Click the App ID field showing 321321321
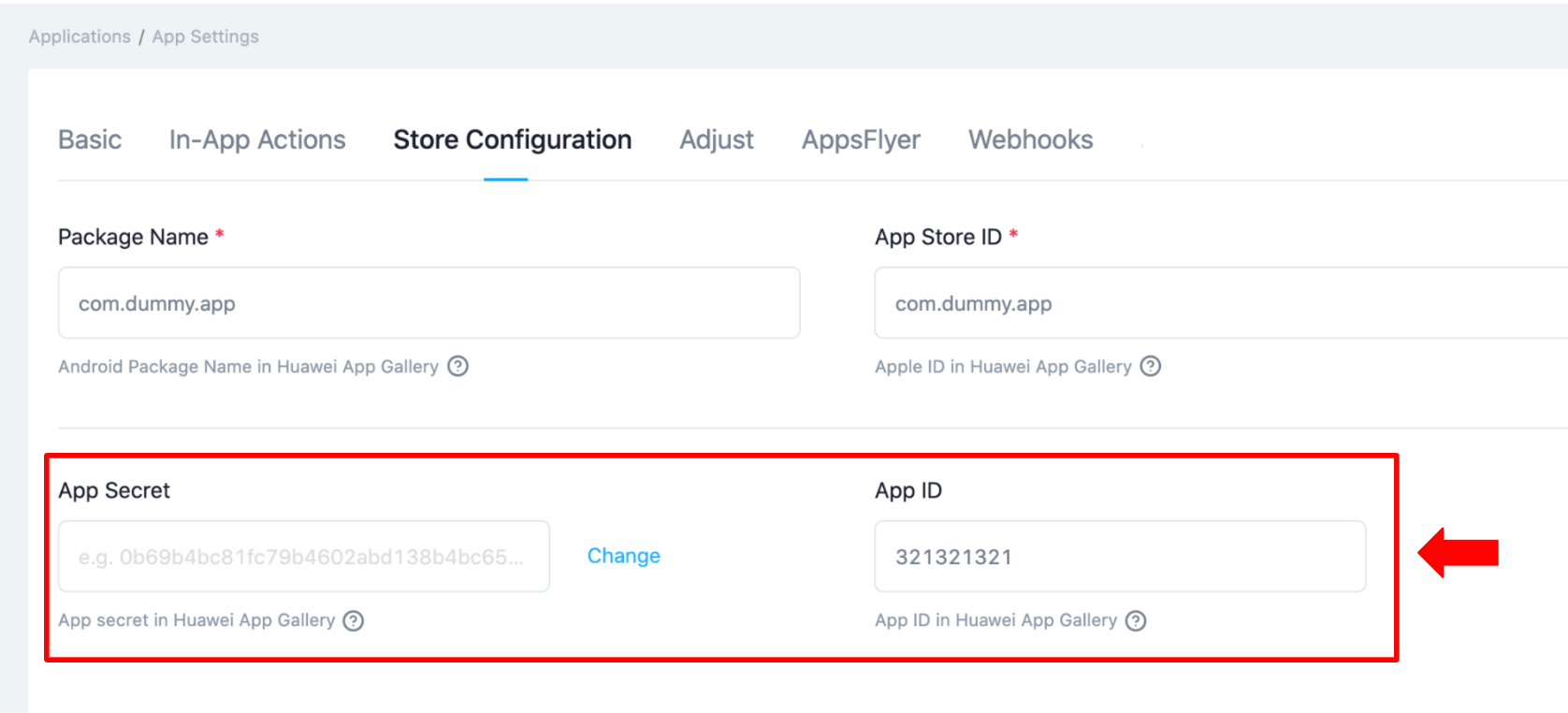 point(1120,557)
